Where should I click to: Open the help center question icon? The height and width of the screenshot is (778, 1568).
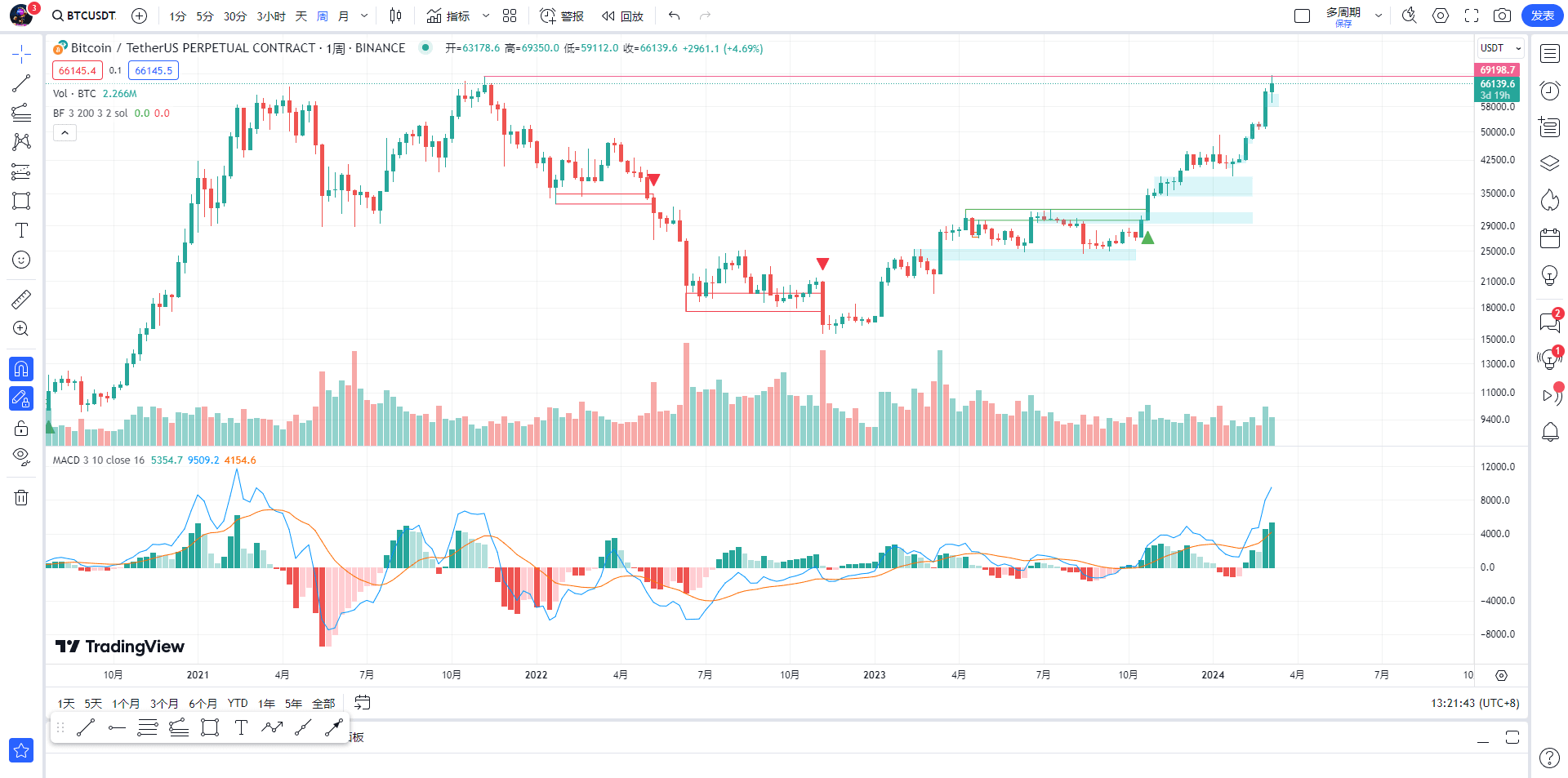coord(1549,758)
